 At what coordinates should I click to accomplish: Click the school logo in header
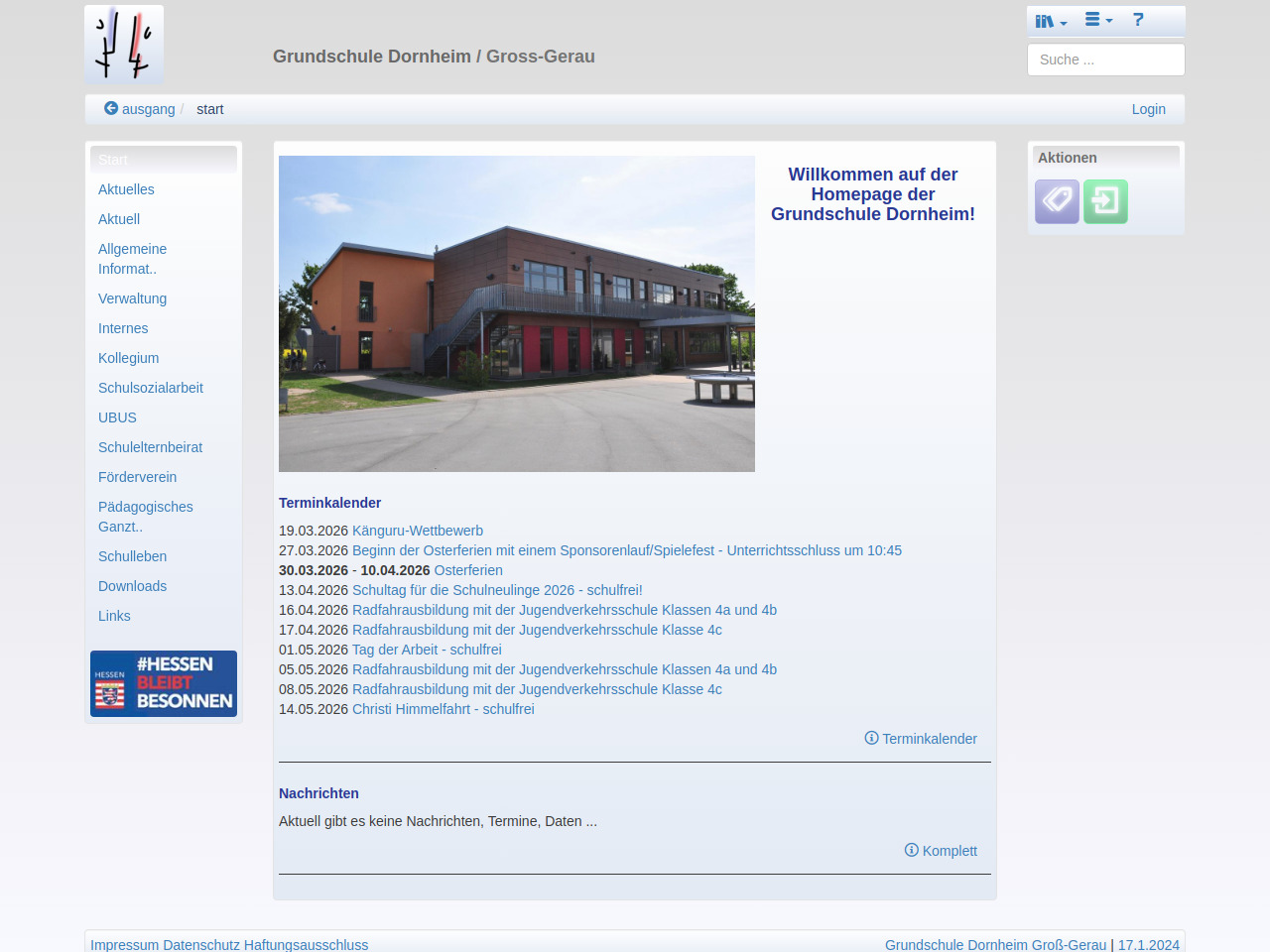[x=124, y=45]
